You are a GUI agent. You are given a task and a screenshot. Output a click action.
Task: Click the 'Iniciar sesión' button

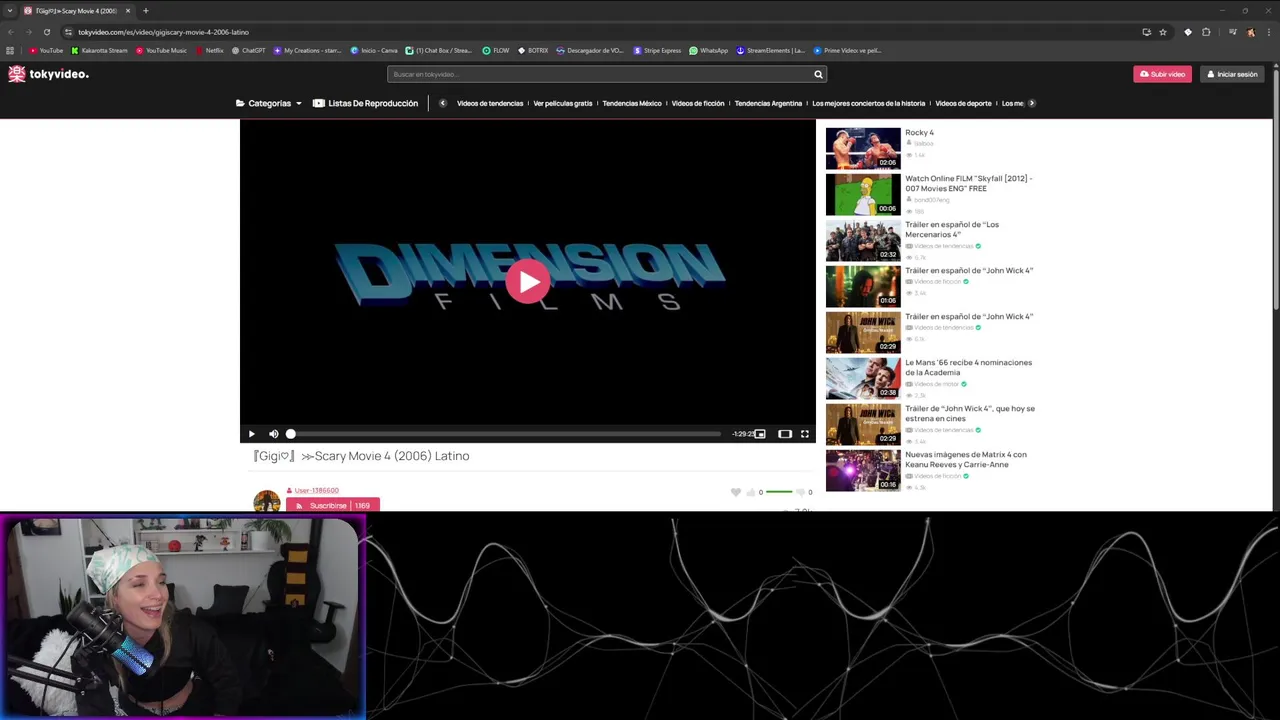pyautogui.click(x=1232, y=74)
